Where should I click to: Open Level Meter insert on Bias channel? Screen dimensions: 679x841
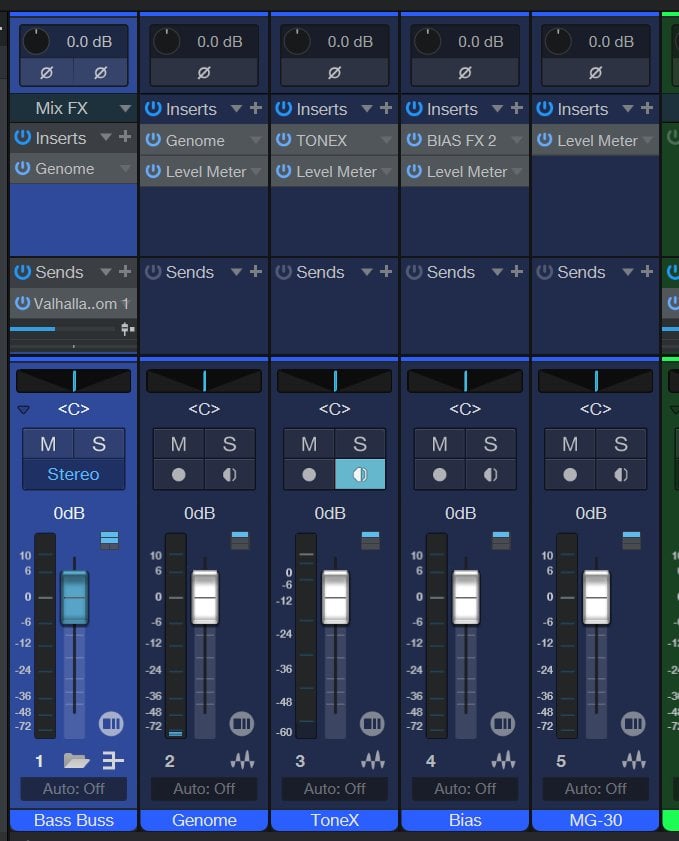click(x=465, y=172)
